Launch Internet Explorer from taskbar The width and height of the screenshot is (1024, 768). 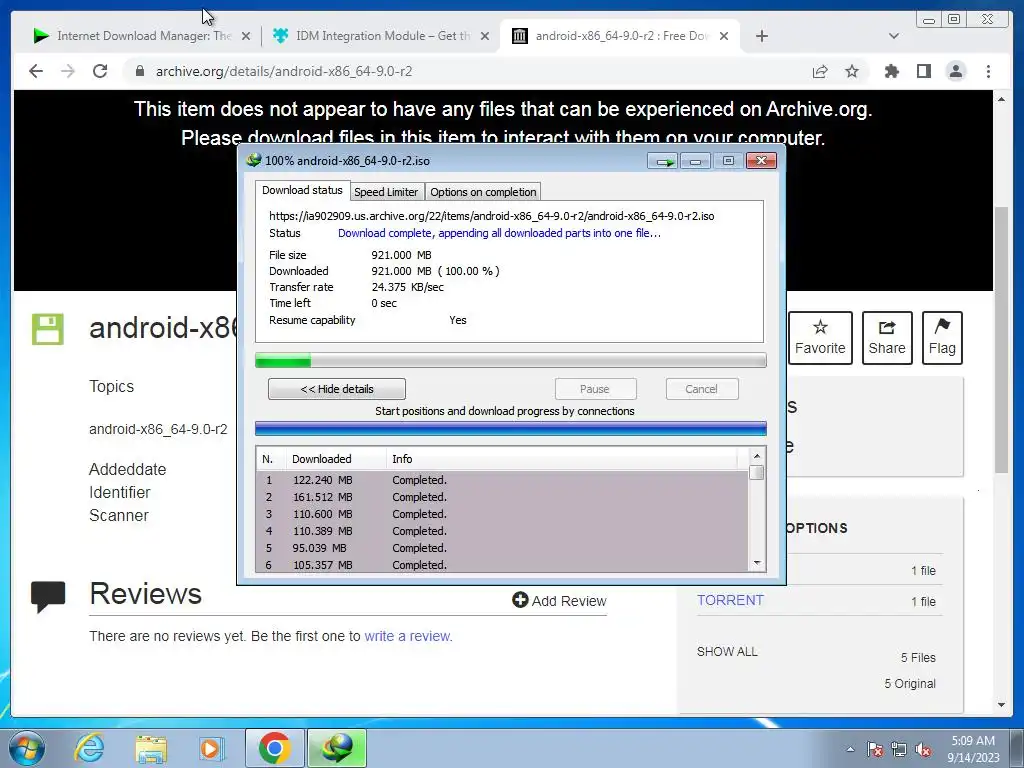[89, 748]
